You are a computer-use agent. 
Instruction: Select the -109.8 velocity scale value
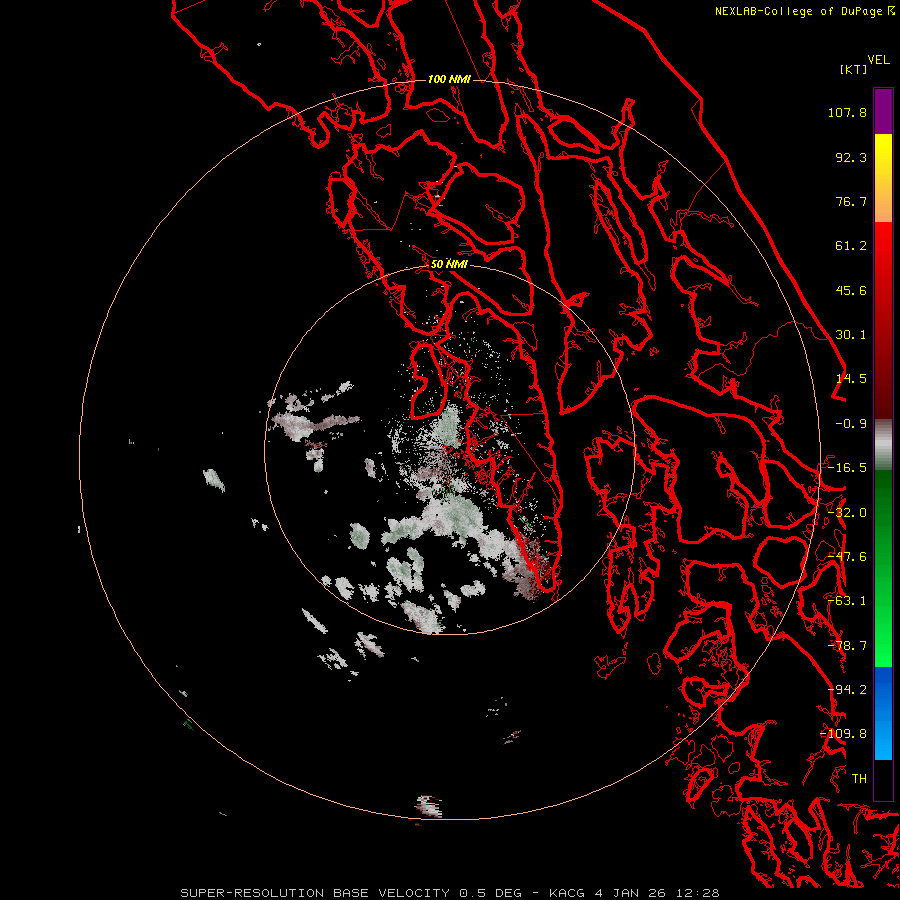(x=843, y=734)
